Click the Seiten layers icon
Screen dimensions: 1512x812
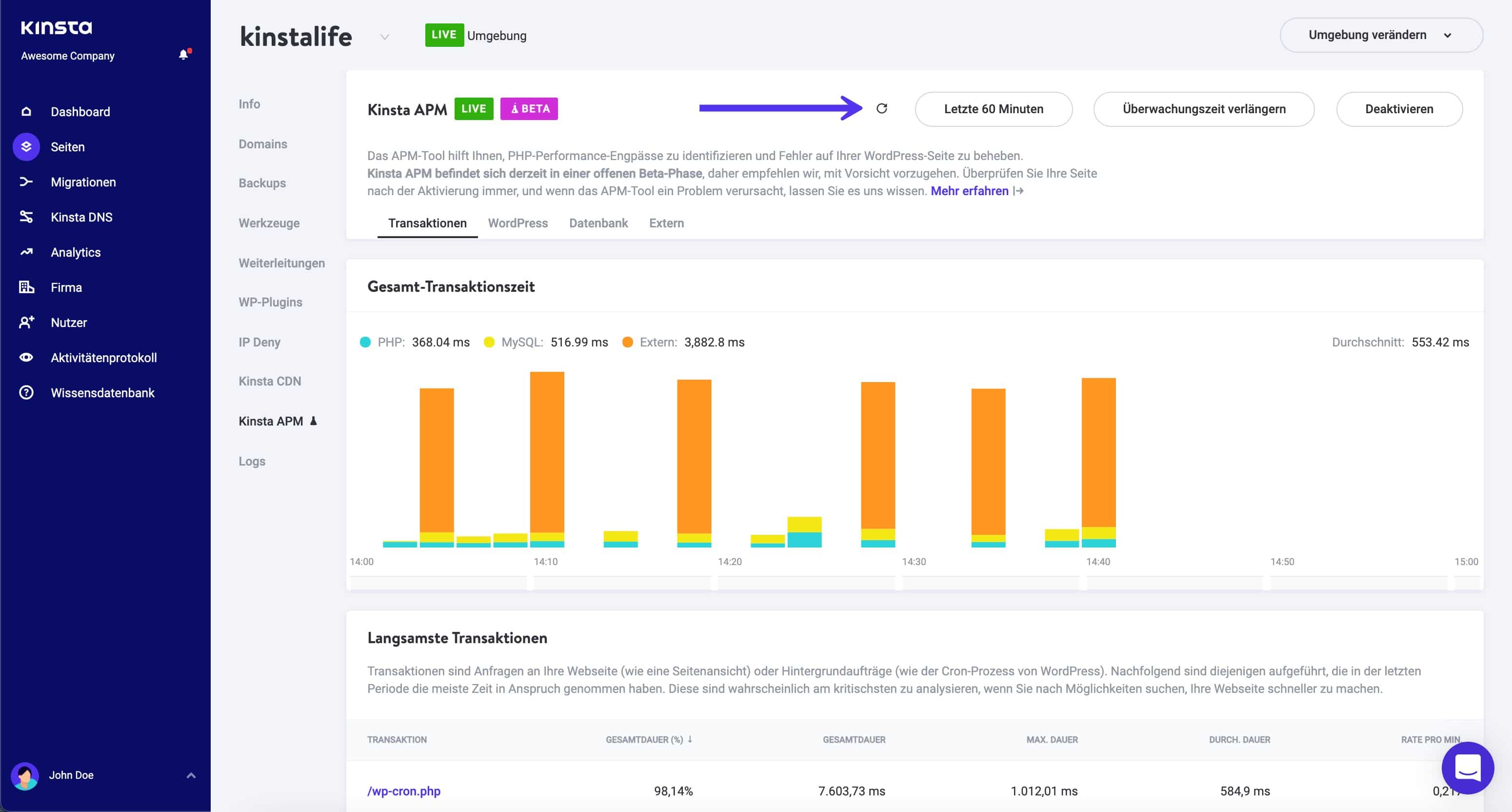point(26,147)
